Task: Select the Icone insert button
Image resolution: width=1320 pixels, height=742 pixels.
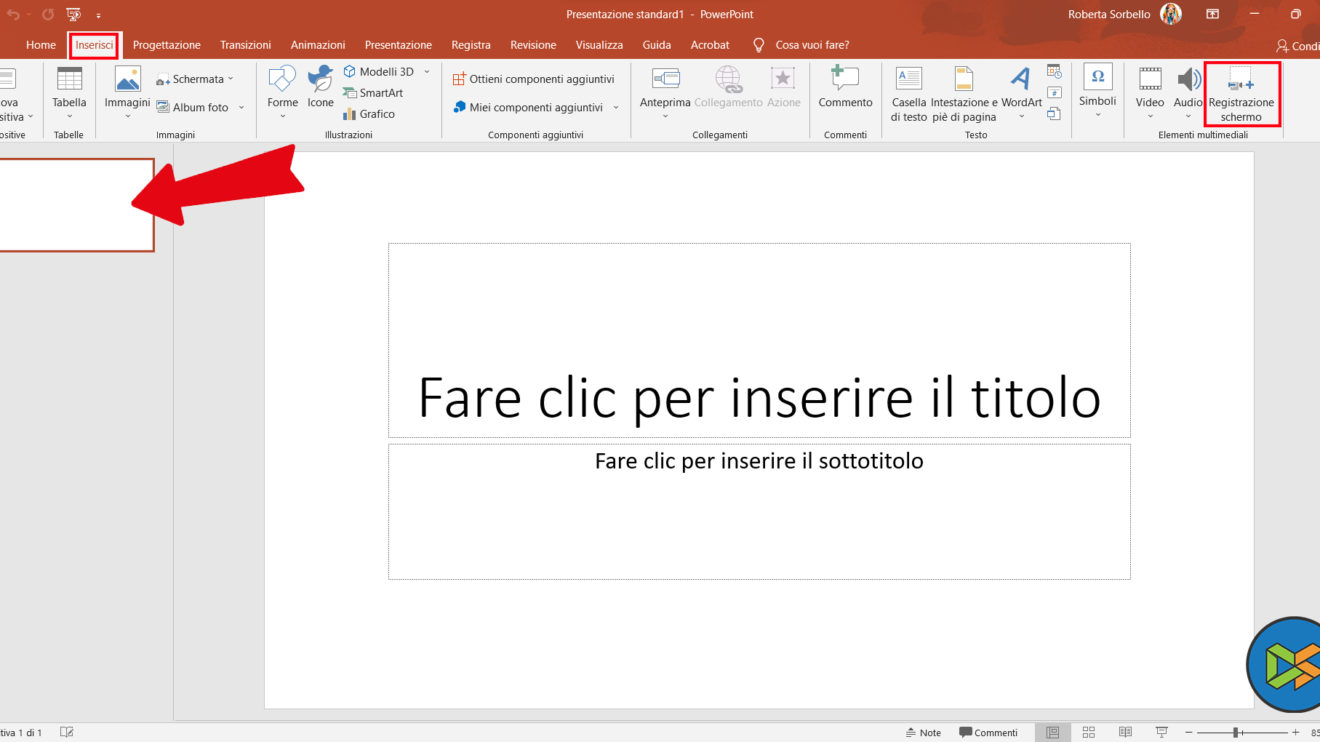Action: 320,80
